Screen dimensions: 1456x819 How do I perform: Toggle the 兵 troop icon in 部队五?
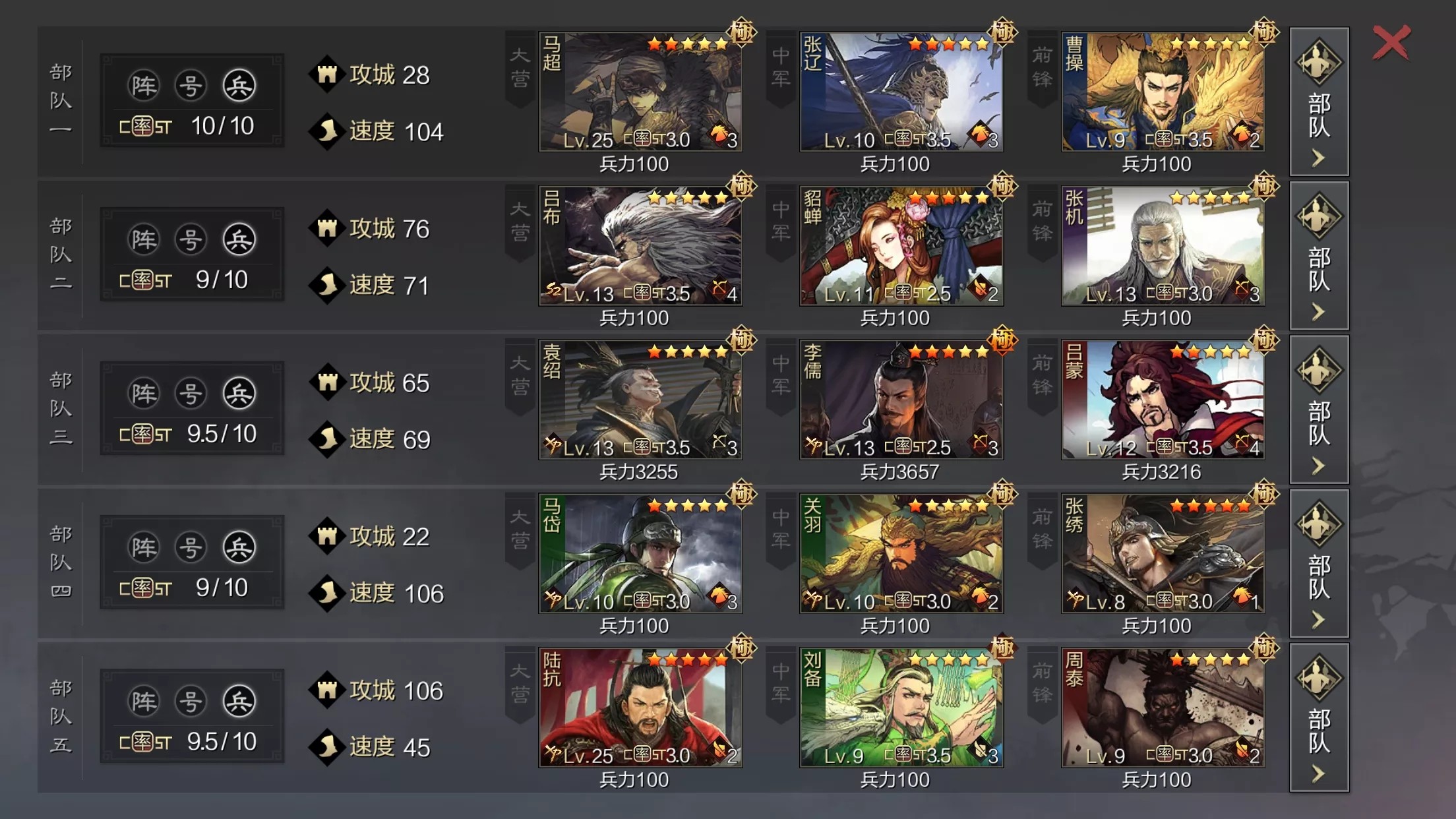point(239,702)
